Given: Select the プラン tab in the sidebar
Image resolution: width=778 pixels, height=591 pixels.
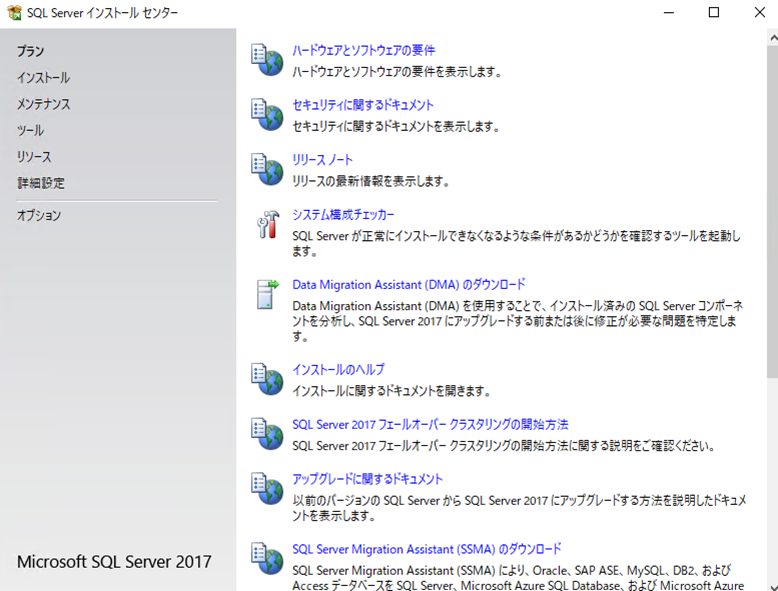Looking at the screenshot, I should [x=30, y=52].
